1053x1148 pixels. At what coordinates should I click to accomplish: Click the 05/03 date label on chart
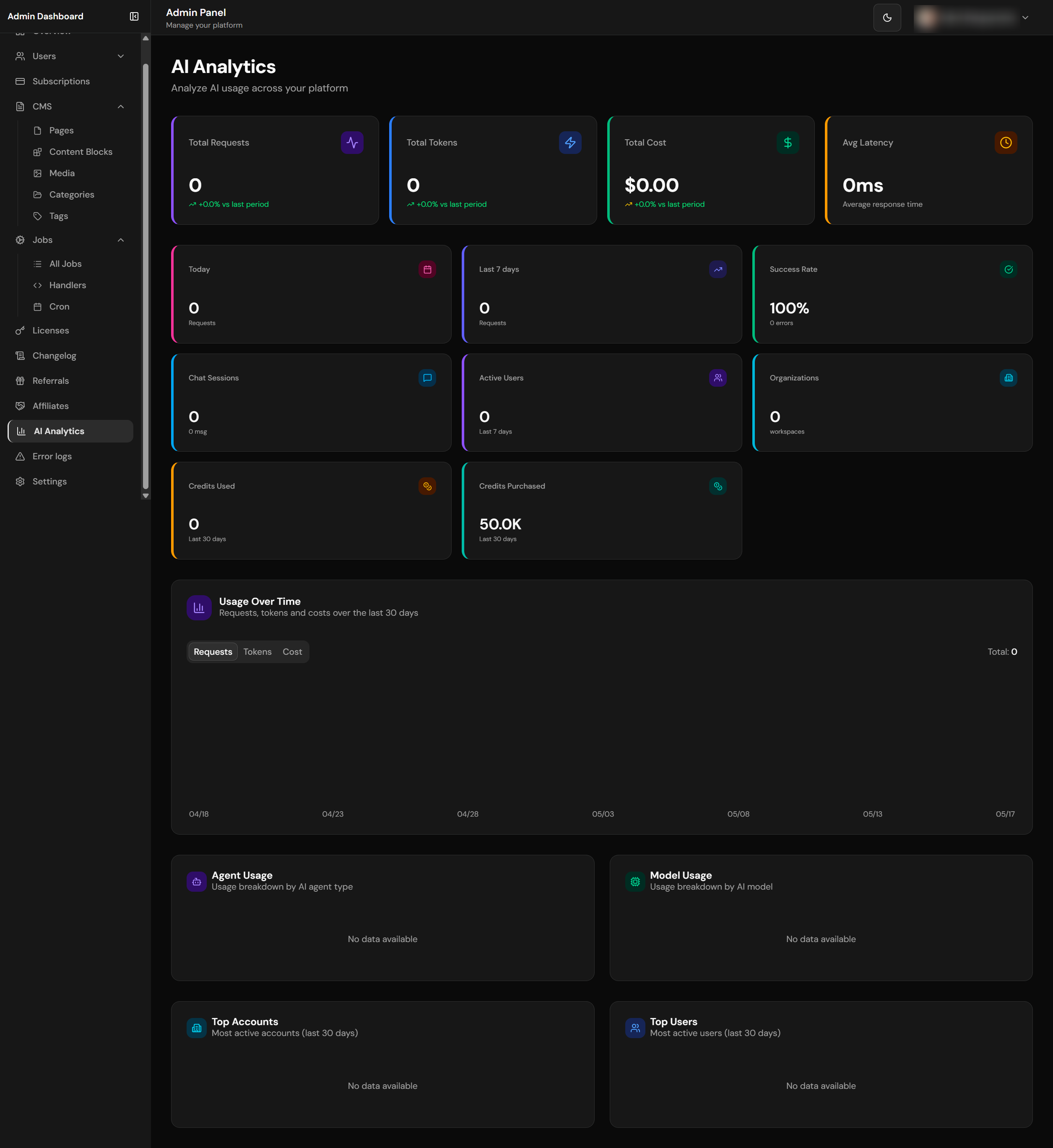(x=603, y=815)
